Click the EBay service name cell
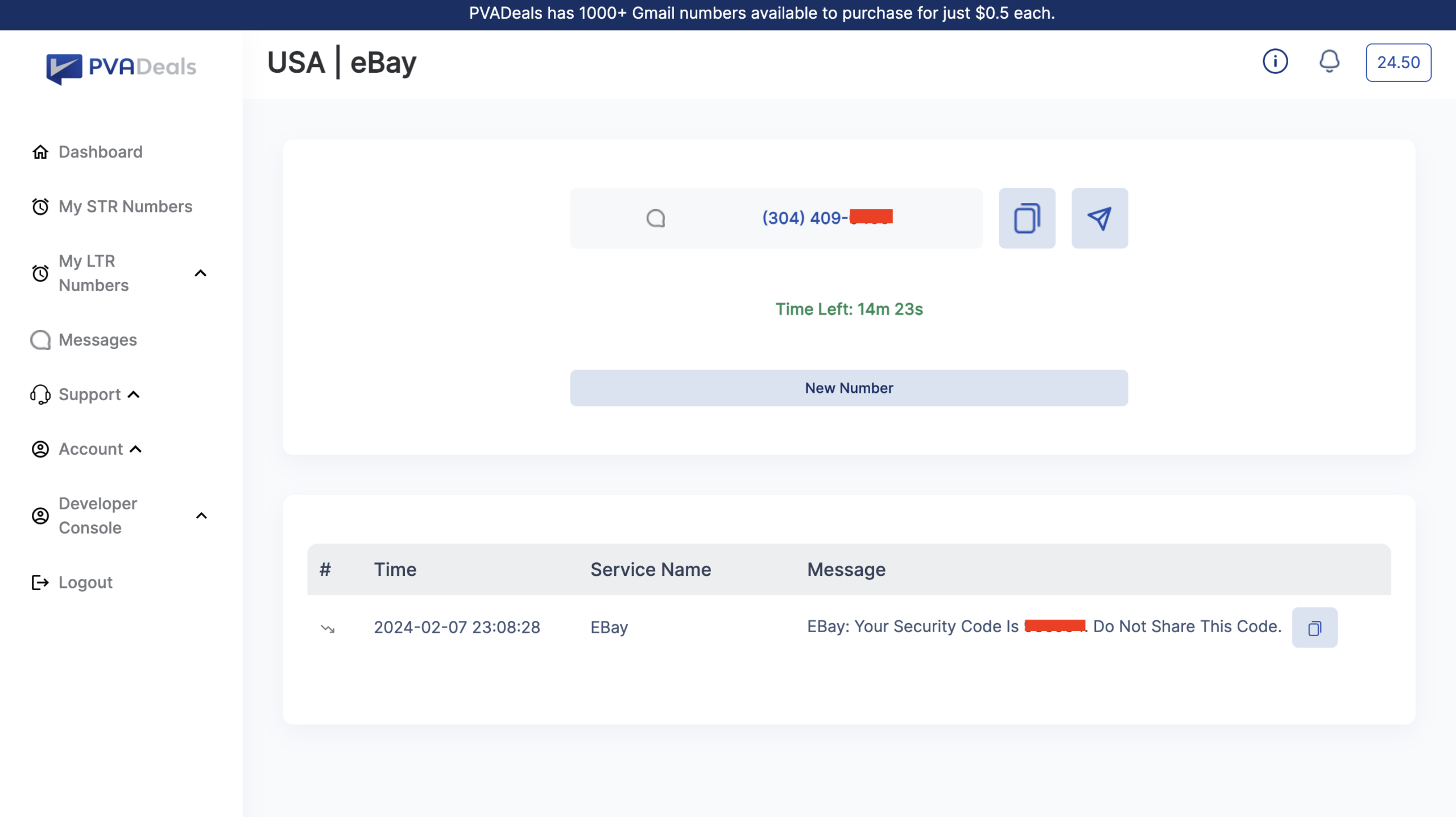Image resolution: width=1456 pixels, height=817 pixels. 609,627
